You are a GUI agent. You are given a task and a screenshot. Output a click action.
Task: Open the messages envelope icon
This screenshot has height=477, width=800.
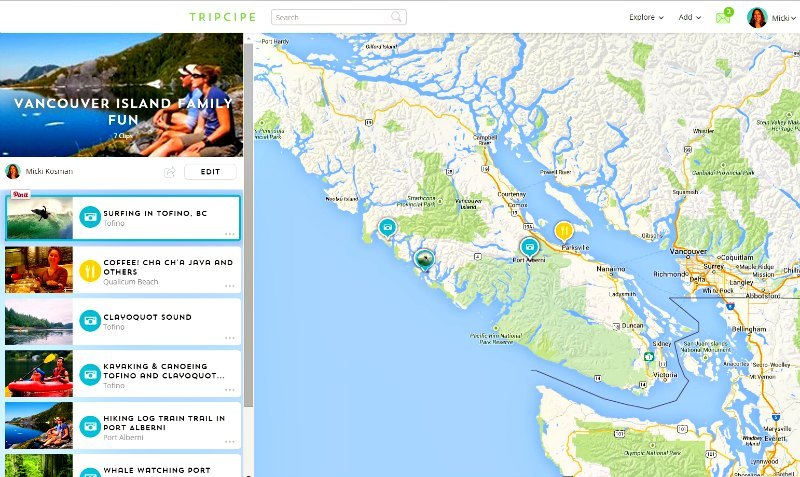point(723,17)
